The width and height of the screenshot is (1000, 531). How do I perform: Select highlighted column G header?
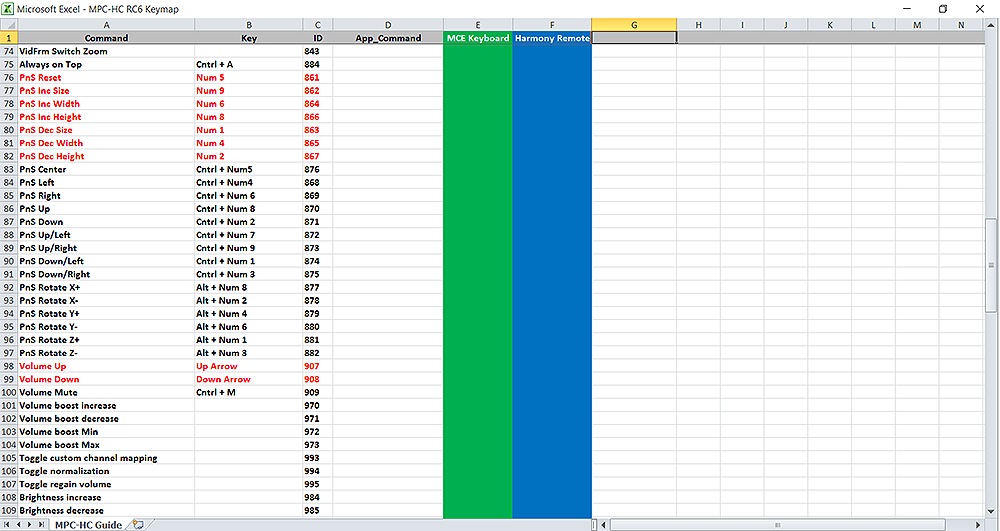634,25
